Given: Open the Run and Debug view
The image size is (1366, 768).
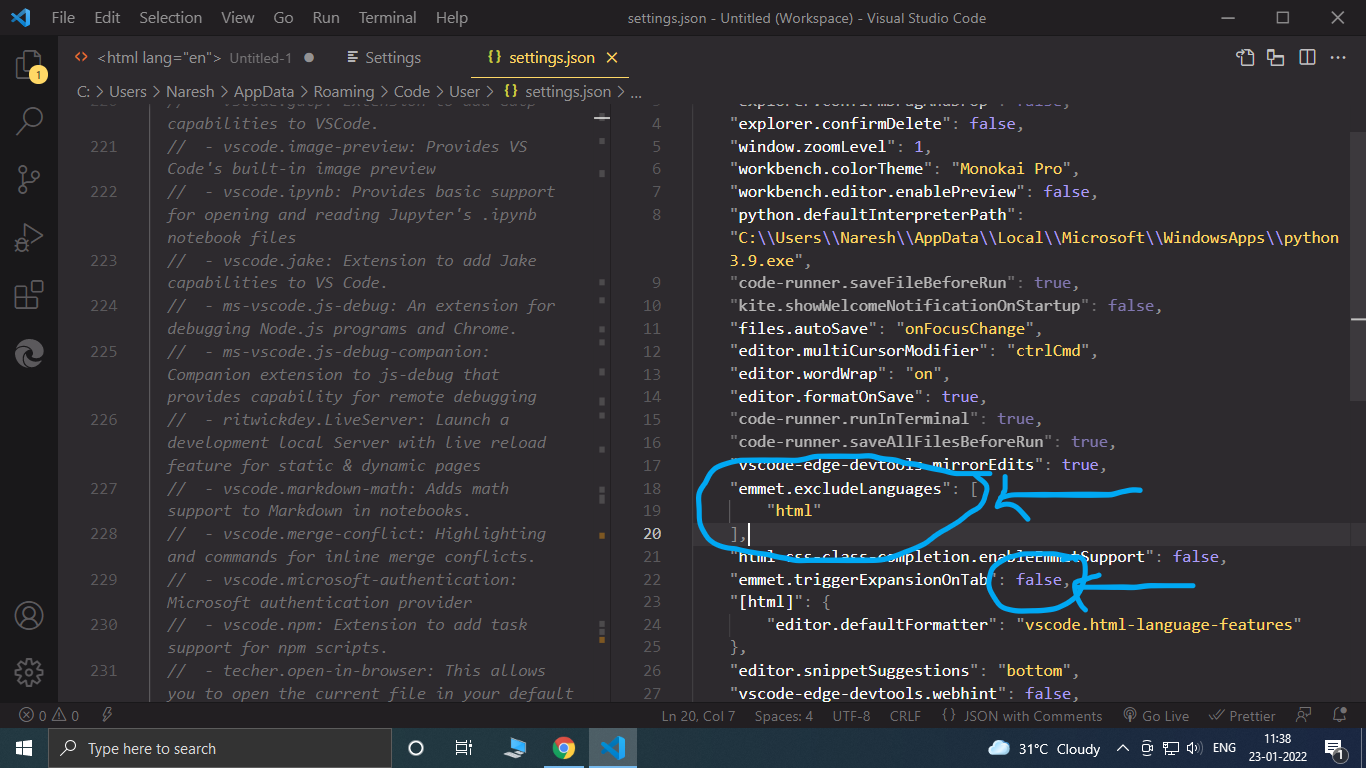Looking at the screenshot, I should (29, 239).
